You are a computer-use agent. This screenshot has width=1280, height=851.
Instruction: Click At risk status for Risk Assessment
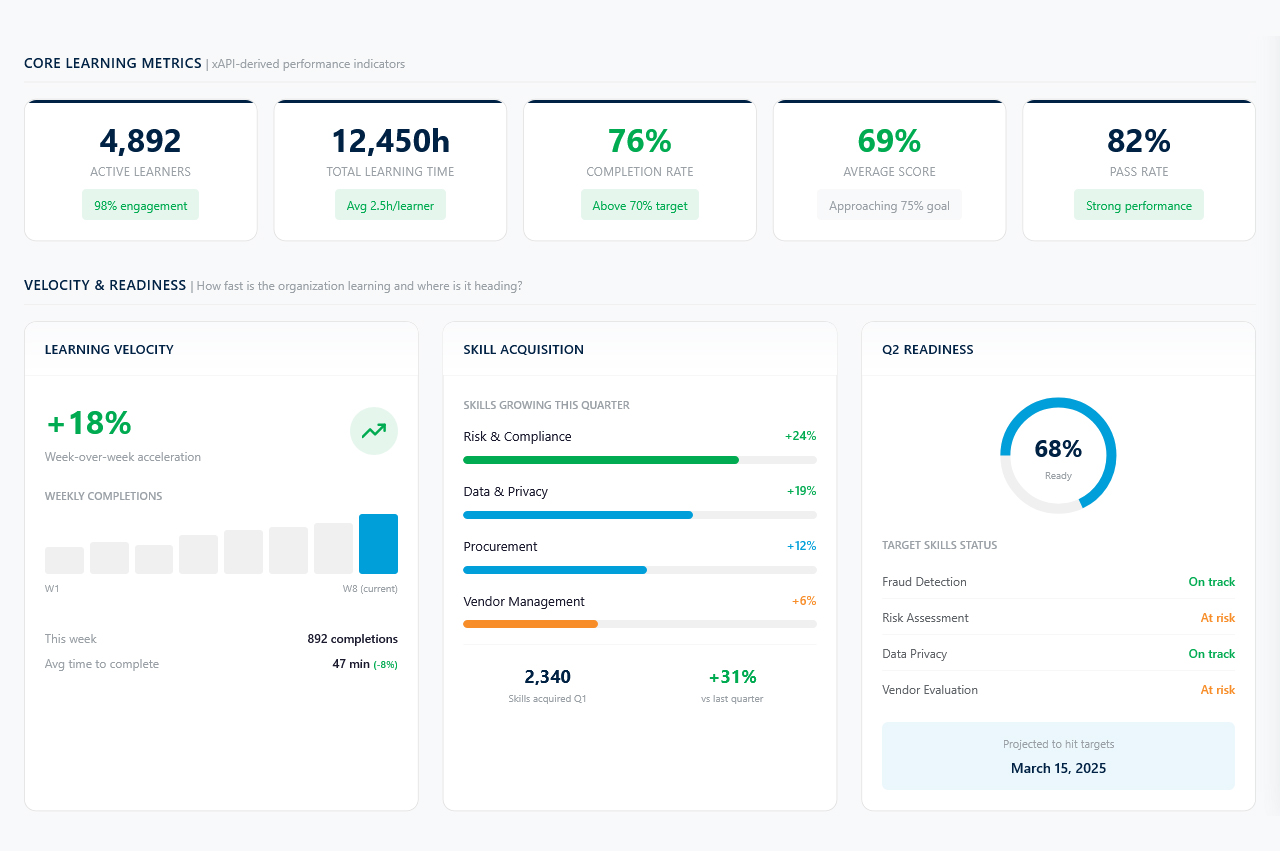coord(1217,618)
